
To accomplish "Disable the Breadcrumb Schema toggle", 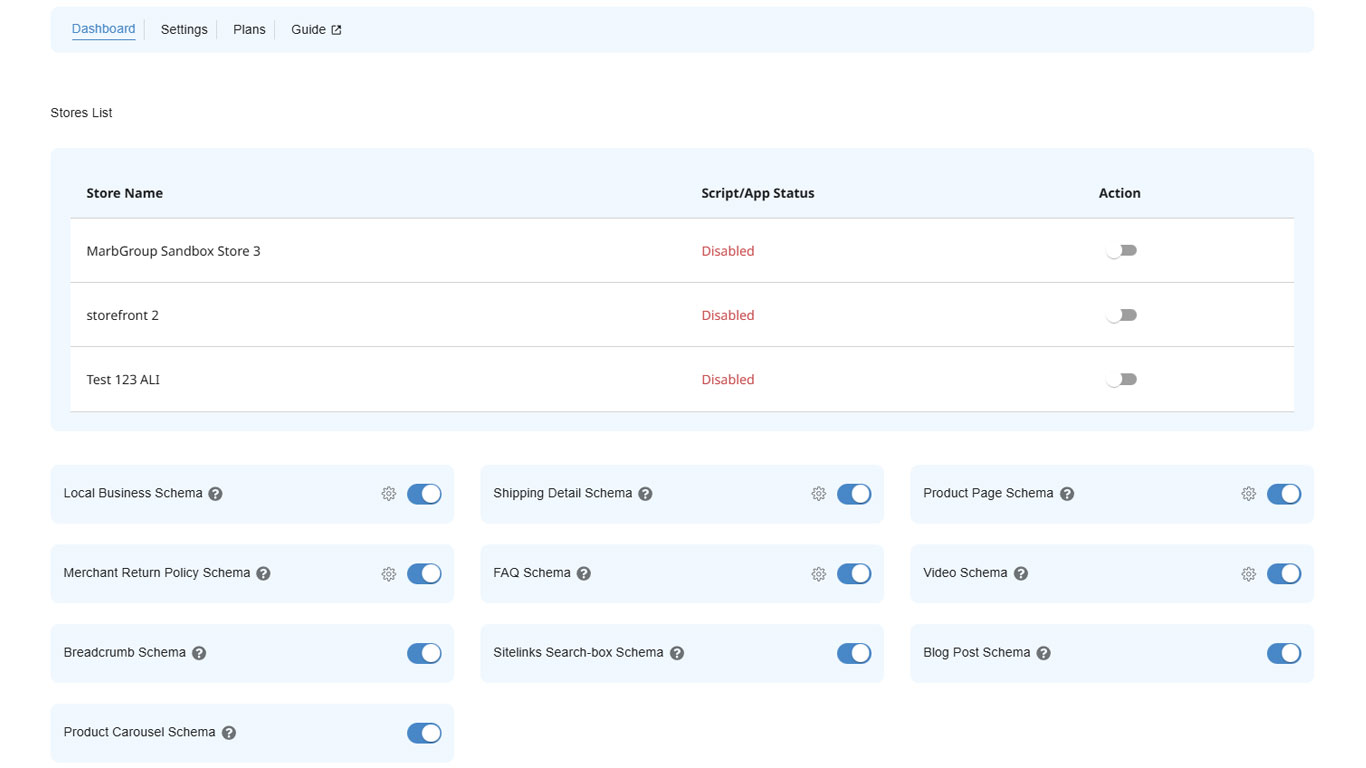I will point(424,654).
